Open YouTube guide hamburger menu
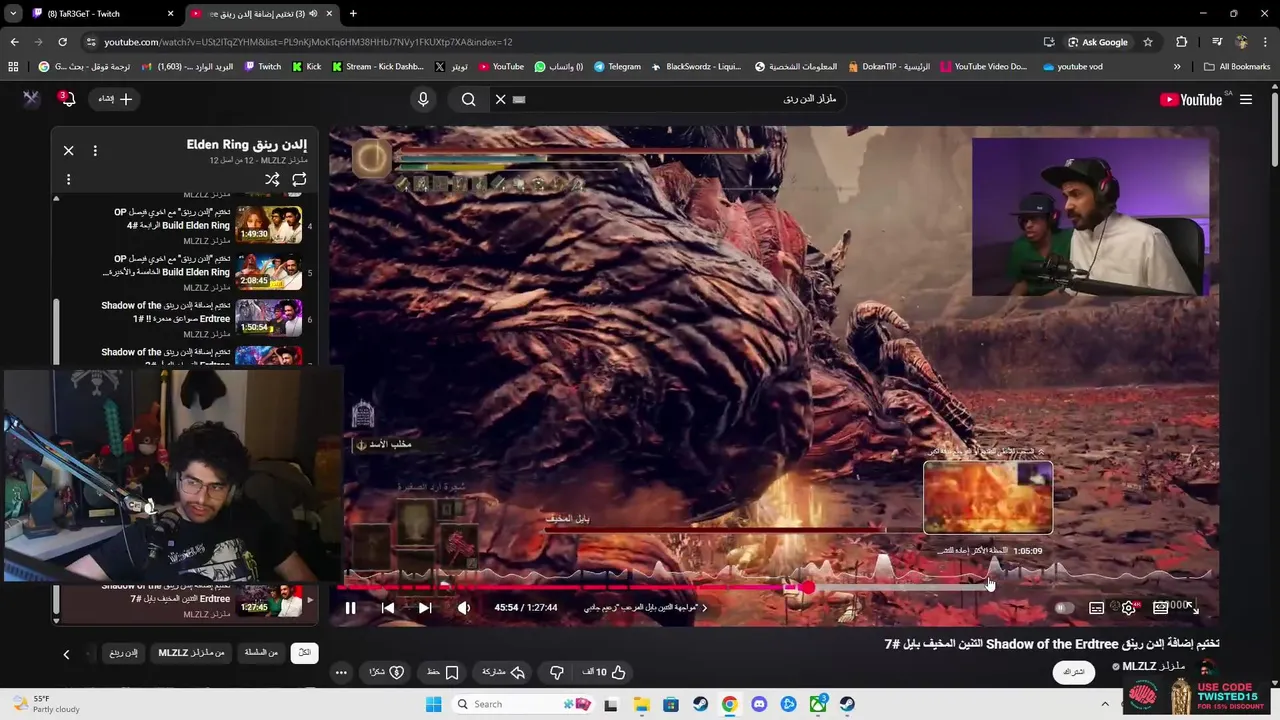The height and width of the screenshot is (720, 1280). 1246,99
